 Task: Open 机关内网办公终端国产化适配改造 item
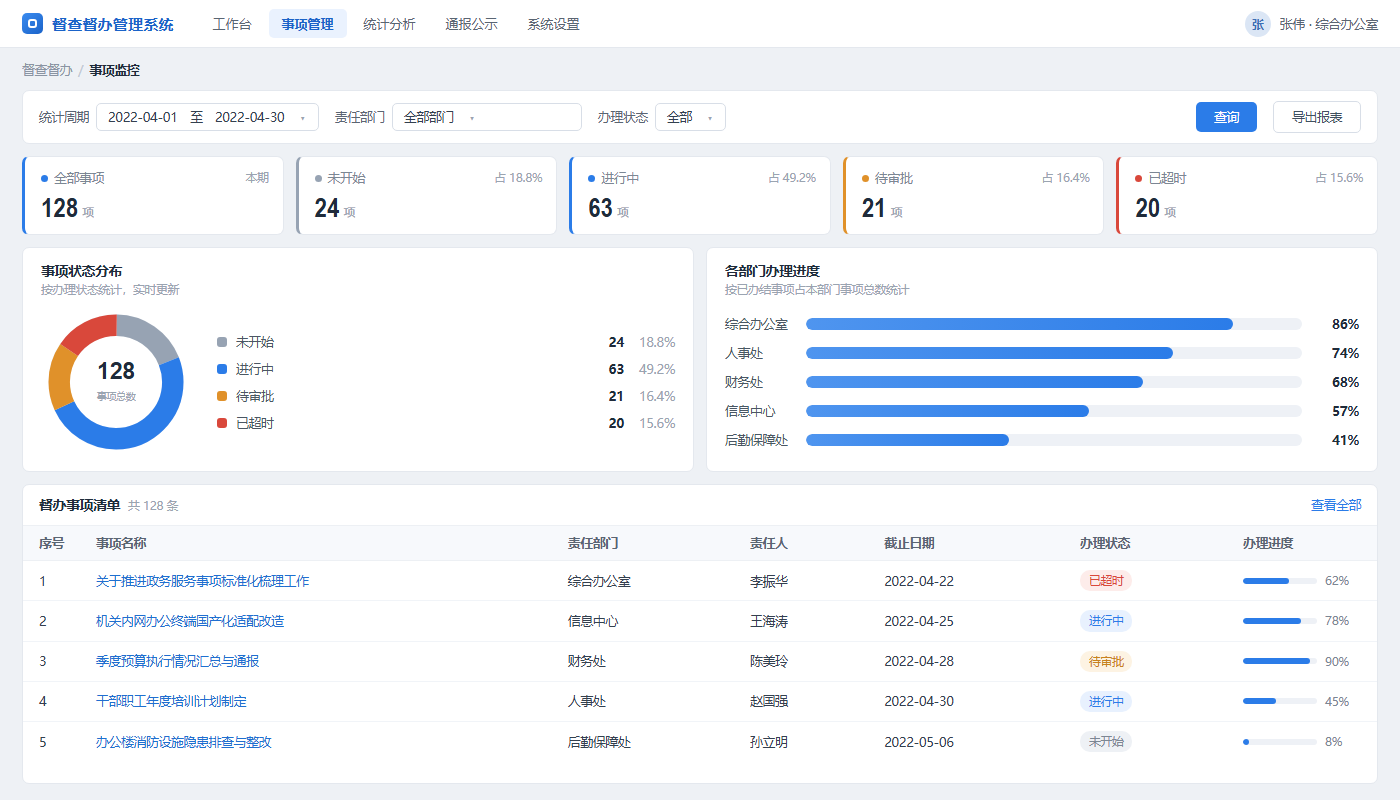190,621
